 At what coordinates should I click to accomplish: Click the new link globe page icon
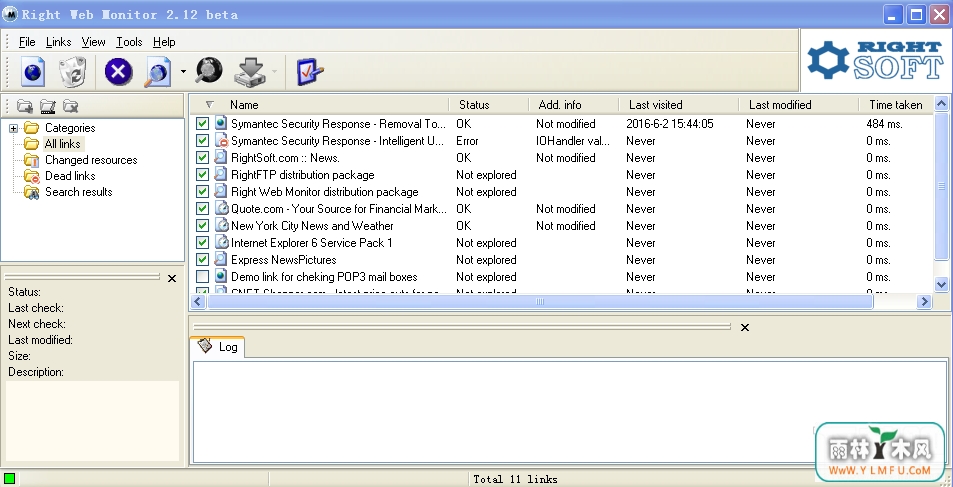coord(33,72)
